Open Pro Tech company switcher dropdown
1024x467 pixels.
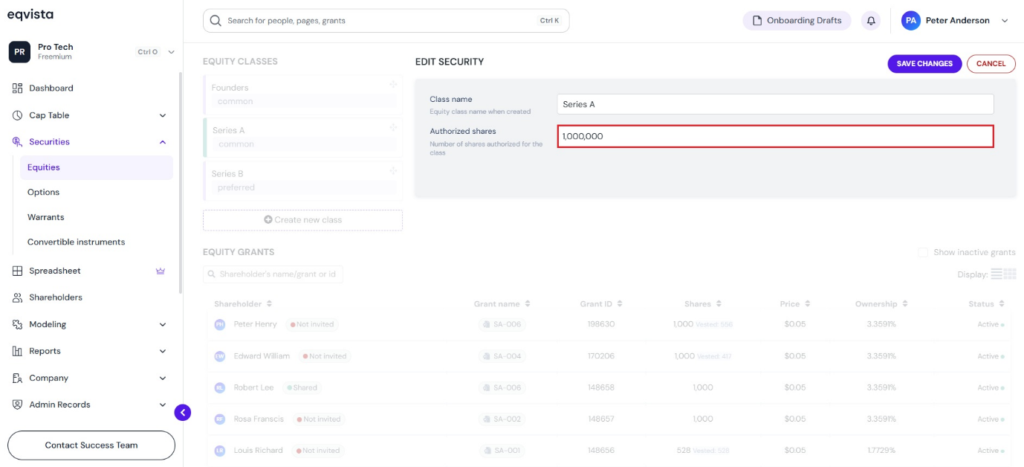[x=171, y=52]
